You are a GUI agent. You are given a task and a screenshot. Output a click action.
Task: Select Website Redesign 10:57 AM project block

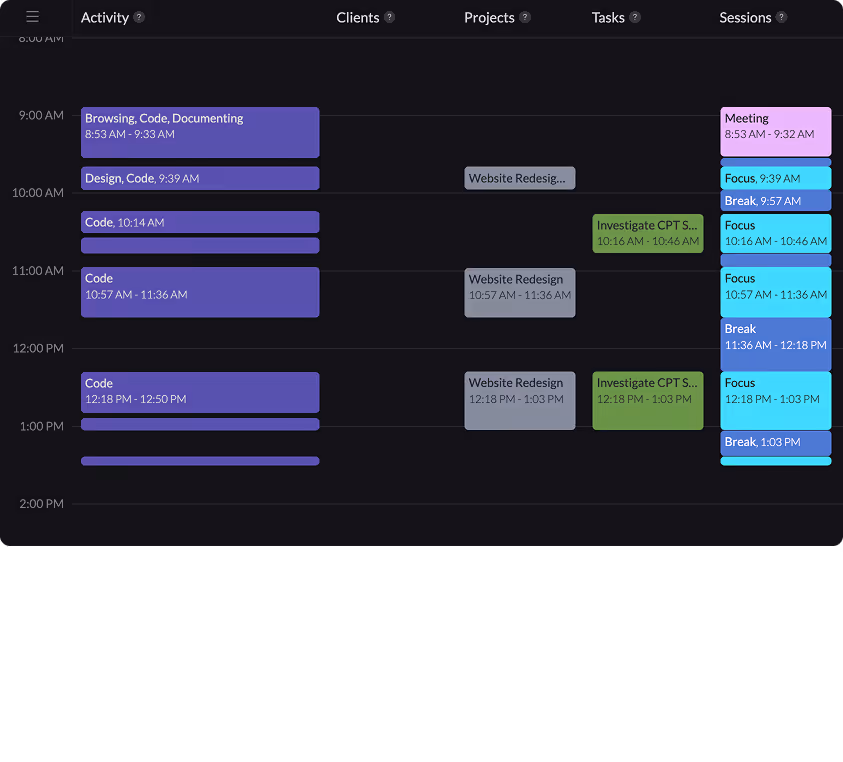coord(520,293)
